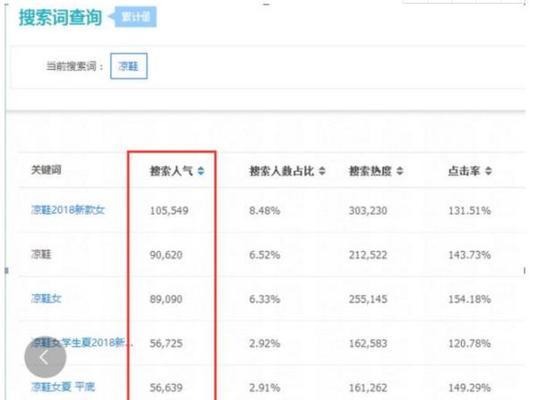
Task: Click the gray back arrow circle
Action: pyautogui.click(x=45, y=357)
